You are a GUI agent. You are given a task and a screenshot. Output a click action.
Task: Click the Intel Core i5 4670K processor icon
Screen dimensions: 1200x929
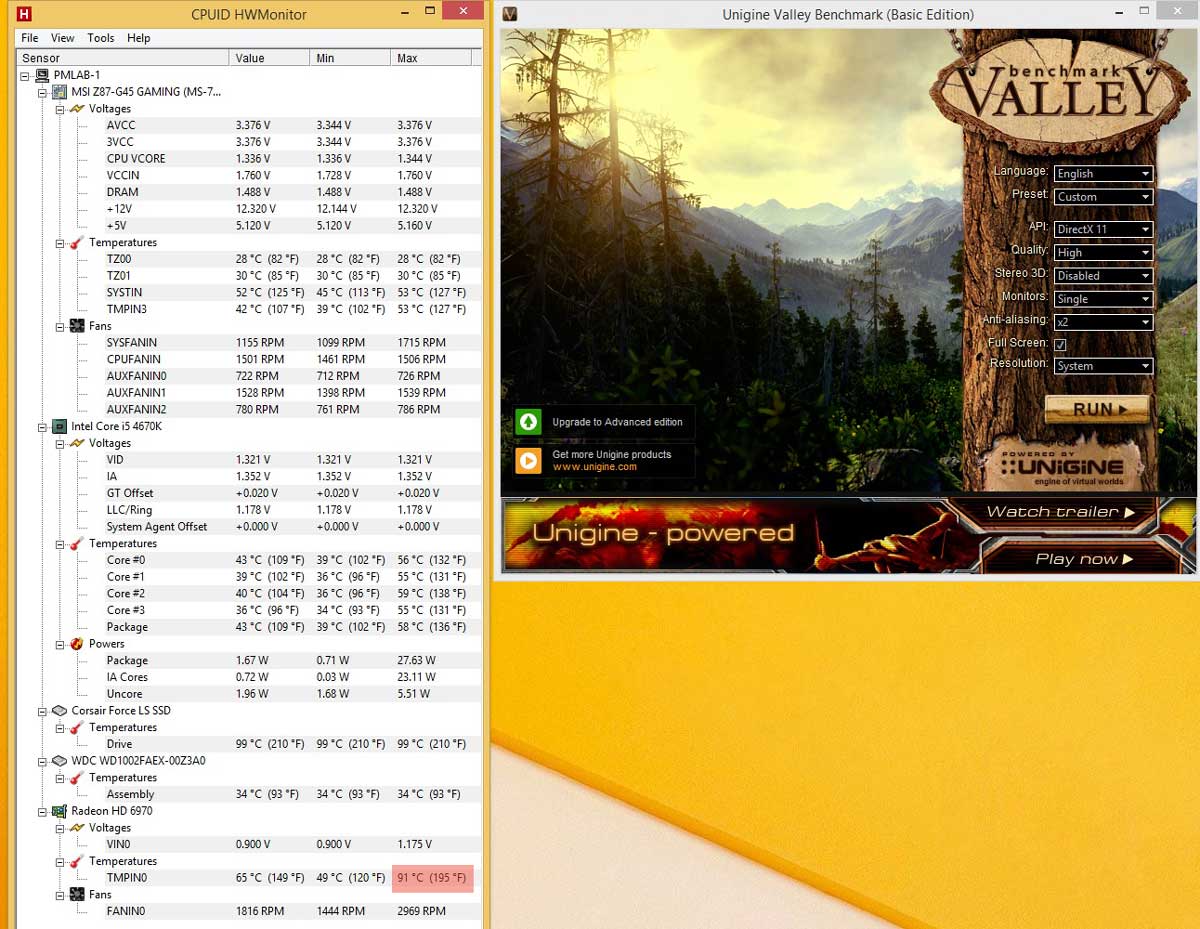tap(59, 426)
